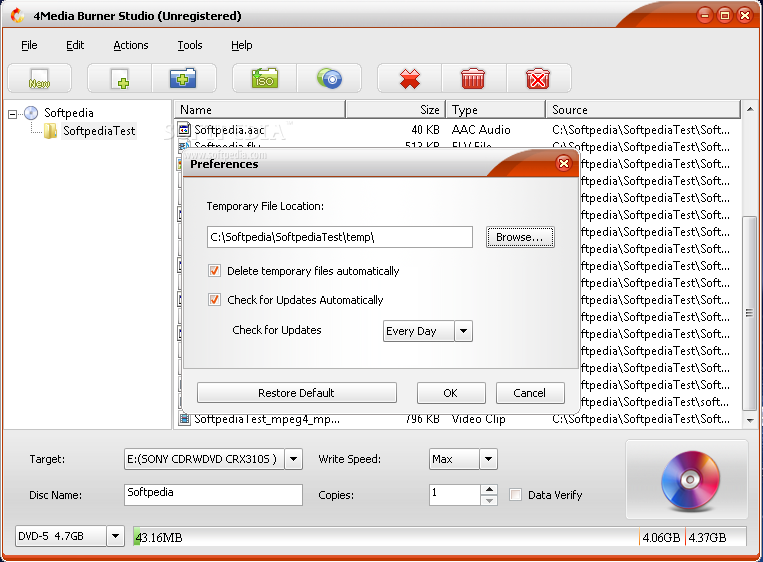Close the Preferences dialog with red X
The width and height of the screenshot is (763, 562).
click(563, 163)
